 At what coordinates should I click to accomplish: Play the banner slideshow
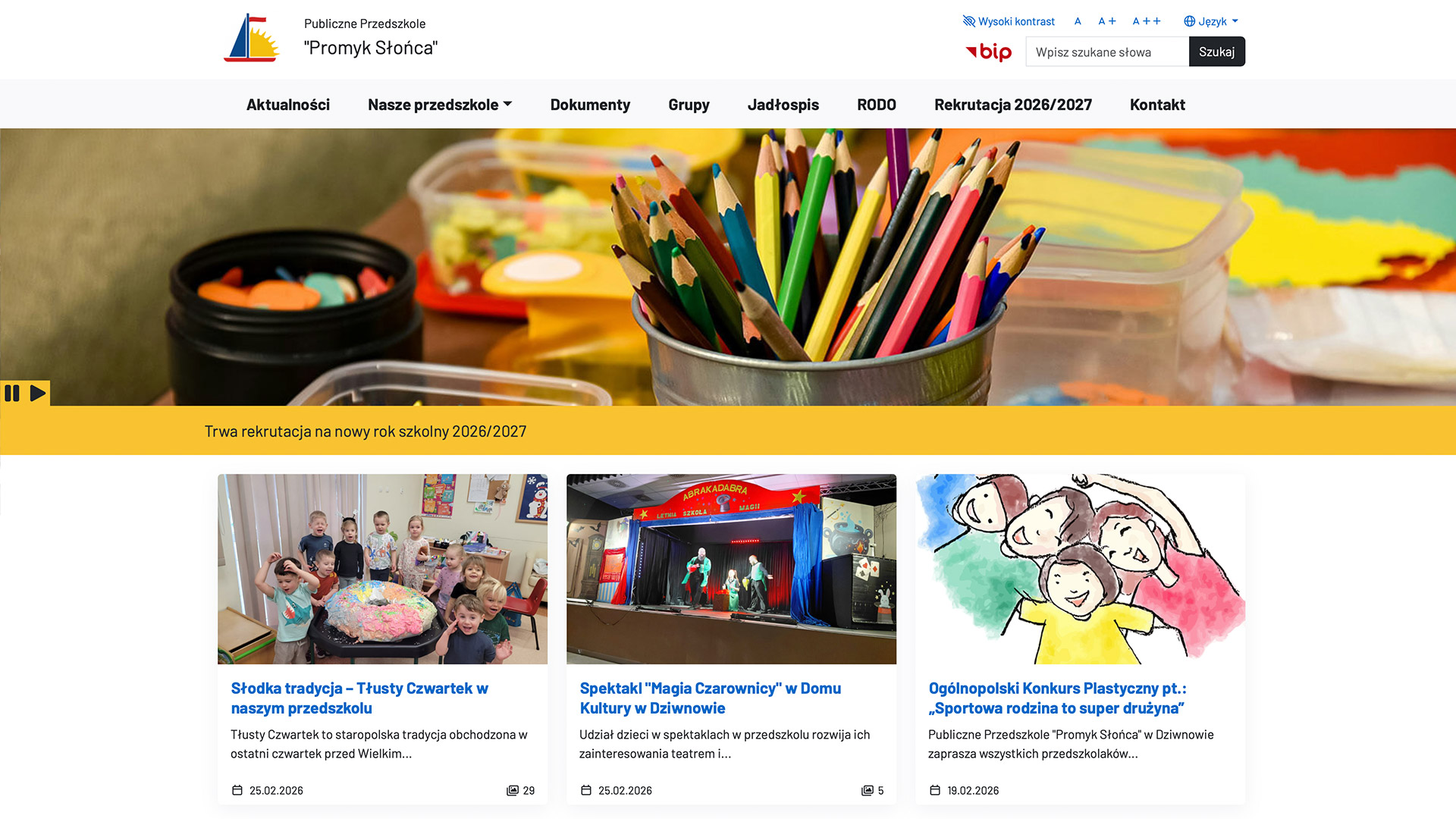[x=38, y=393]
